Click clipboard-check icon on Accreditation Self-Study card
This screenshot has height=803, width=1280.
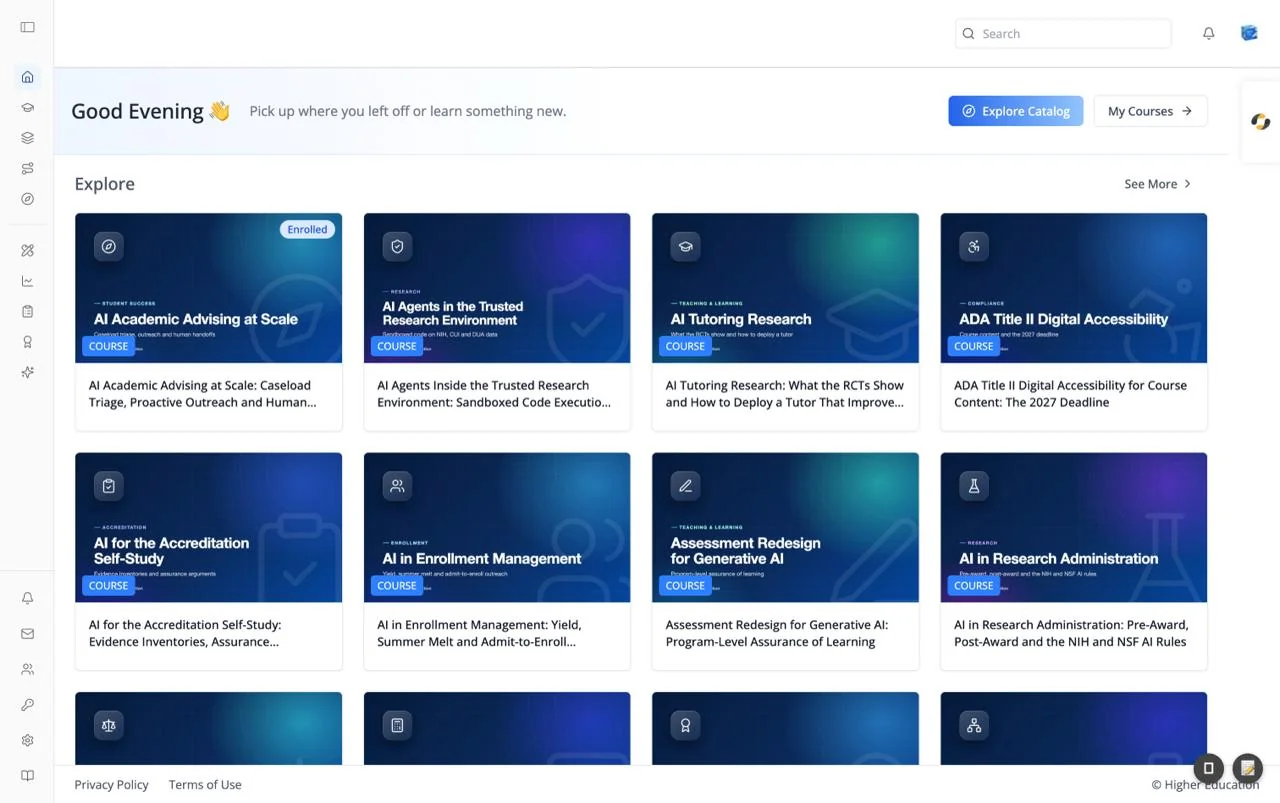tap(109, 486)
